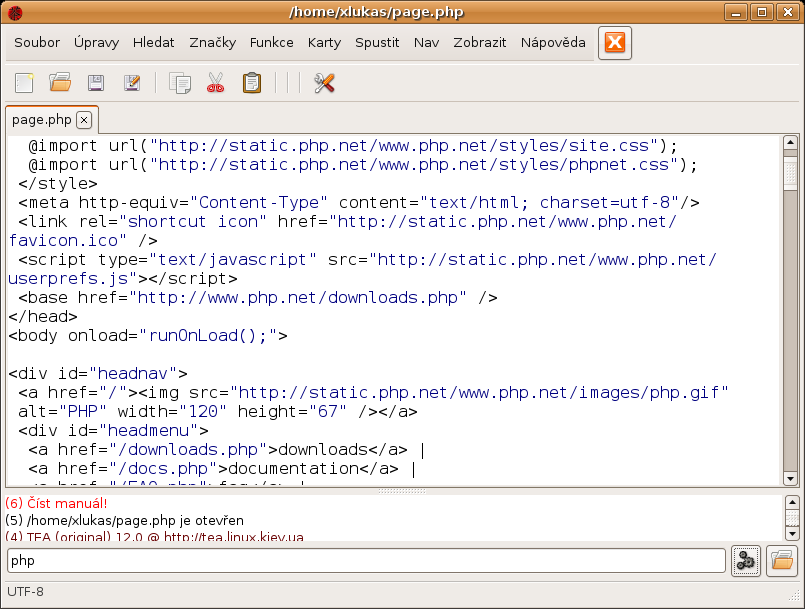Click the "Content-Type" attribute value
This screenshot has height=609, width=805.
click(258, 203)
